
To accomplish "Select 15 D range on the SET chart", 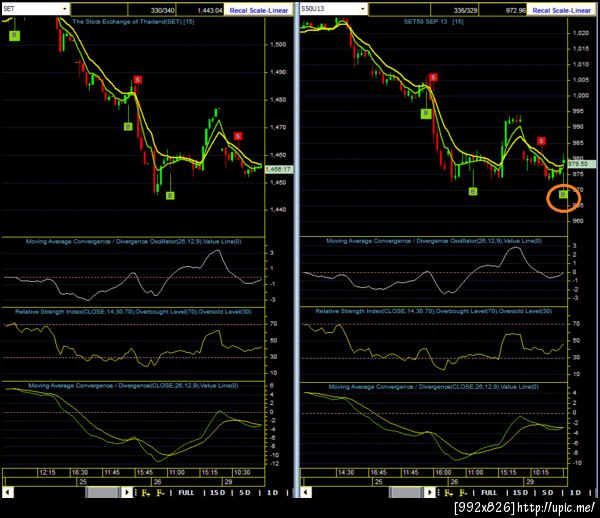I will point(217,493).
